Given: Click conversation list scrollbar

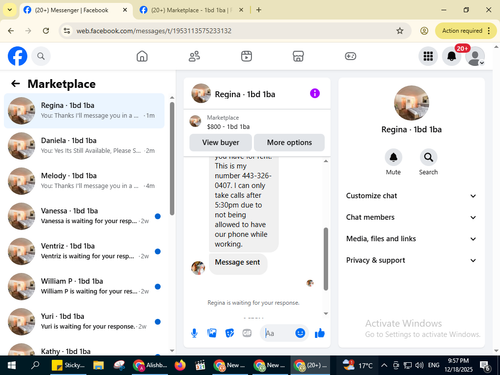Looking at the screenshot, I should pos(172,158).
